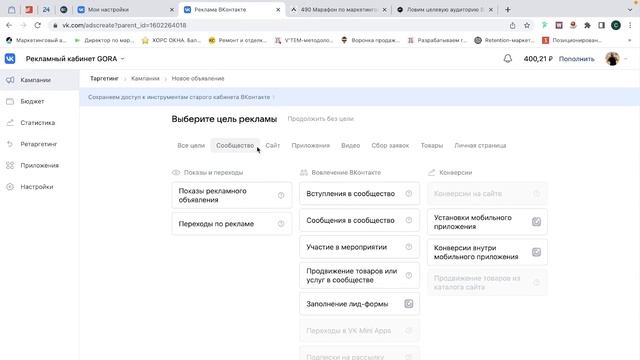Click the browser back arrow
This screenshot has height=360, width=640.
tap(9, 25)
